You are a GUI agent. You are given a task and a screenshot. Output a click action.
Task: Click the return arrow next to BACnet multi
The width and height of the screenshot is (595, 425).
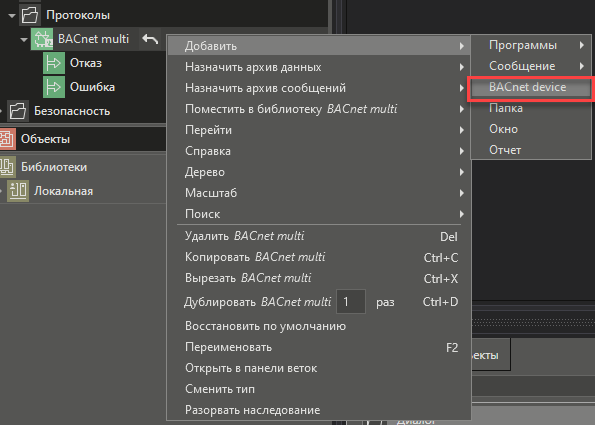[x=150, y=39]
